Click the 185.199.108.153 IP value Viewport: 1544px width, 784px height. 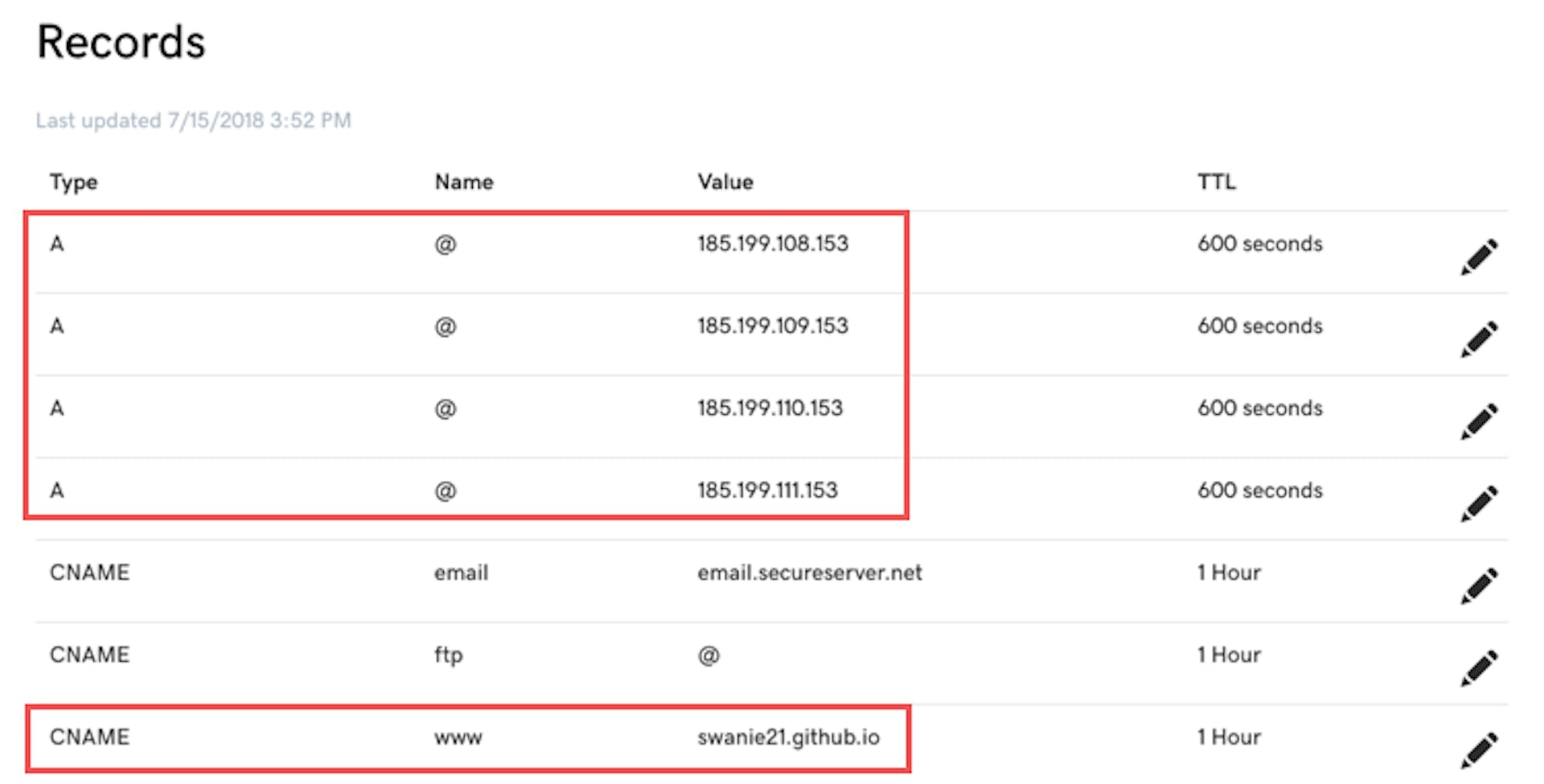pos(772,244)
